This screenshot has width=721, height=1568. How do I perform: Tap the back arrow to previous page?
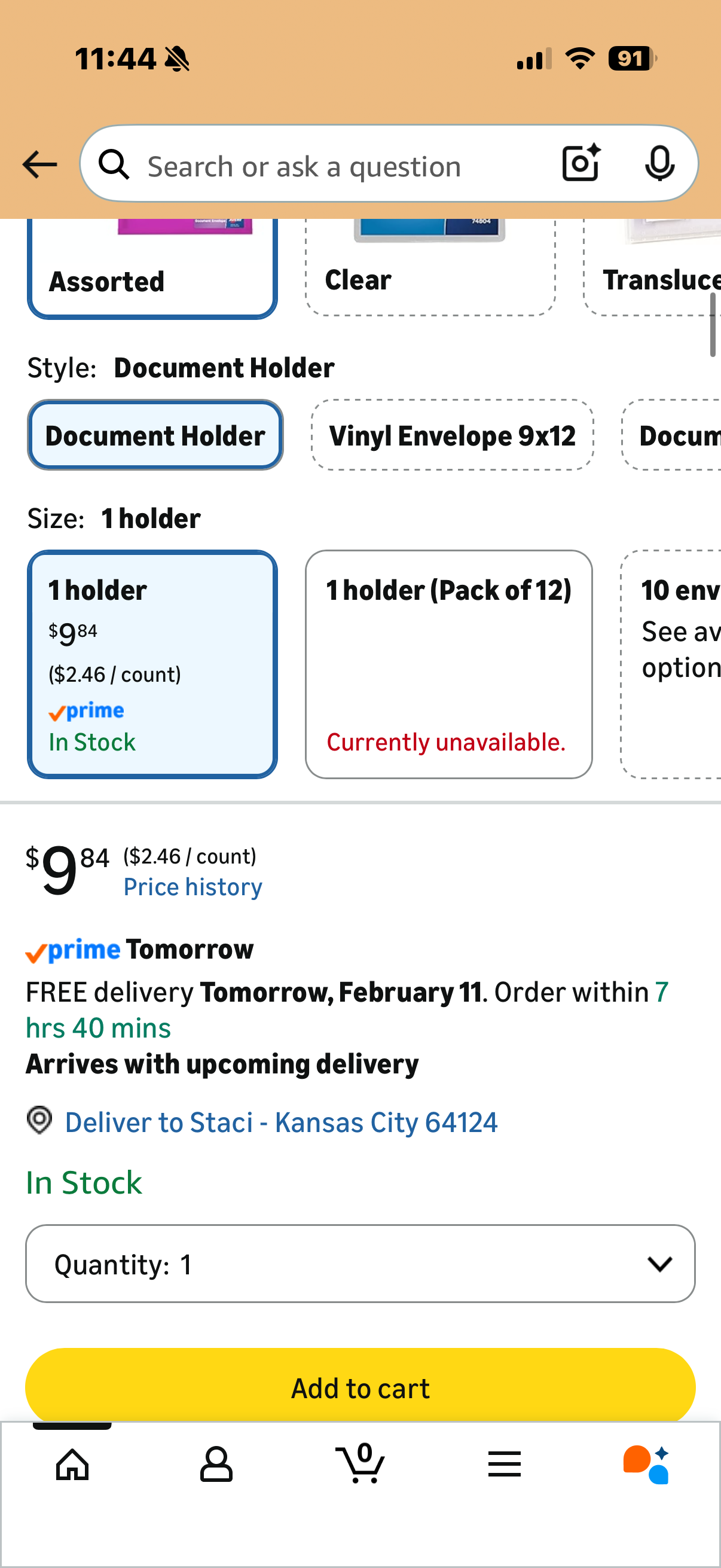[x=38, y=163]
